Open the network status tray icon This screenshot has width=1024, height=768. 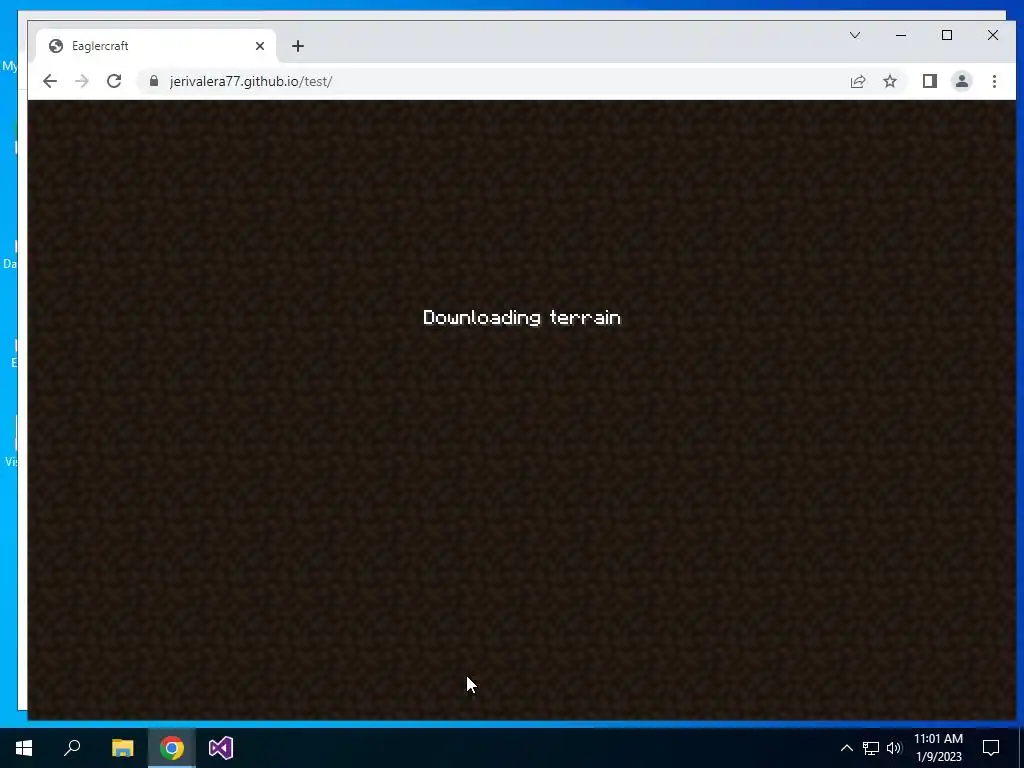(871, 748)
